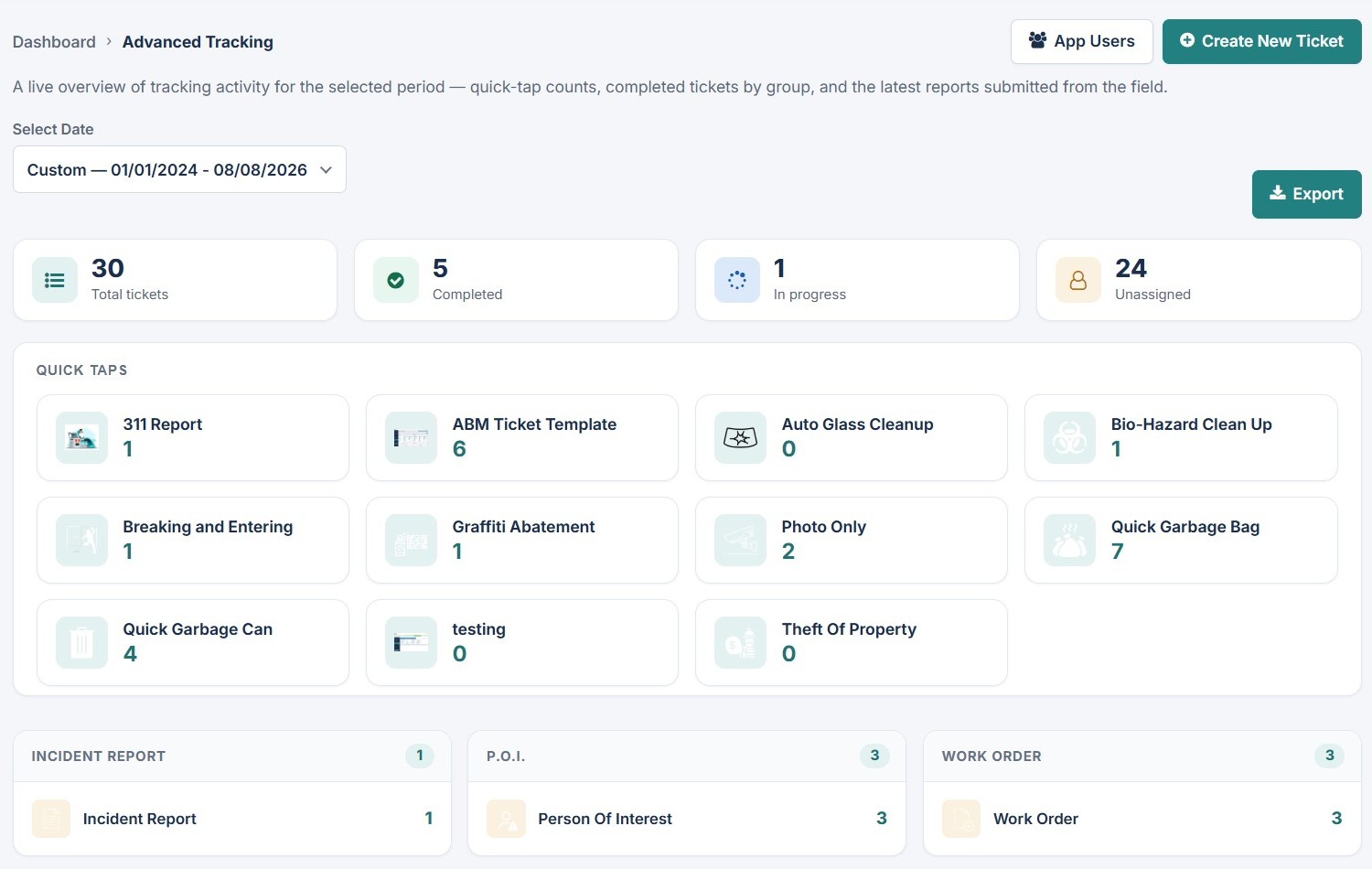Click the Quick Garbage Bag icon
Screen dimensions: 1372x869
coord(1069,541)
